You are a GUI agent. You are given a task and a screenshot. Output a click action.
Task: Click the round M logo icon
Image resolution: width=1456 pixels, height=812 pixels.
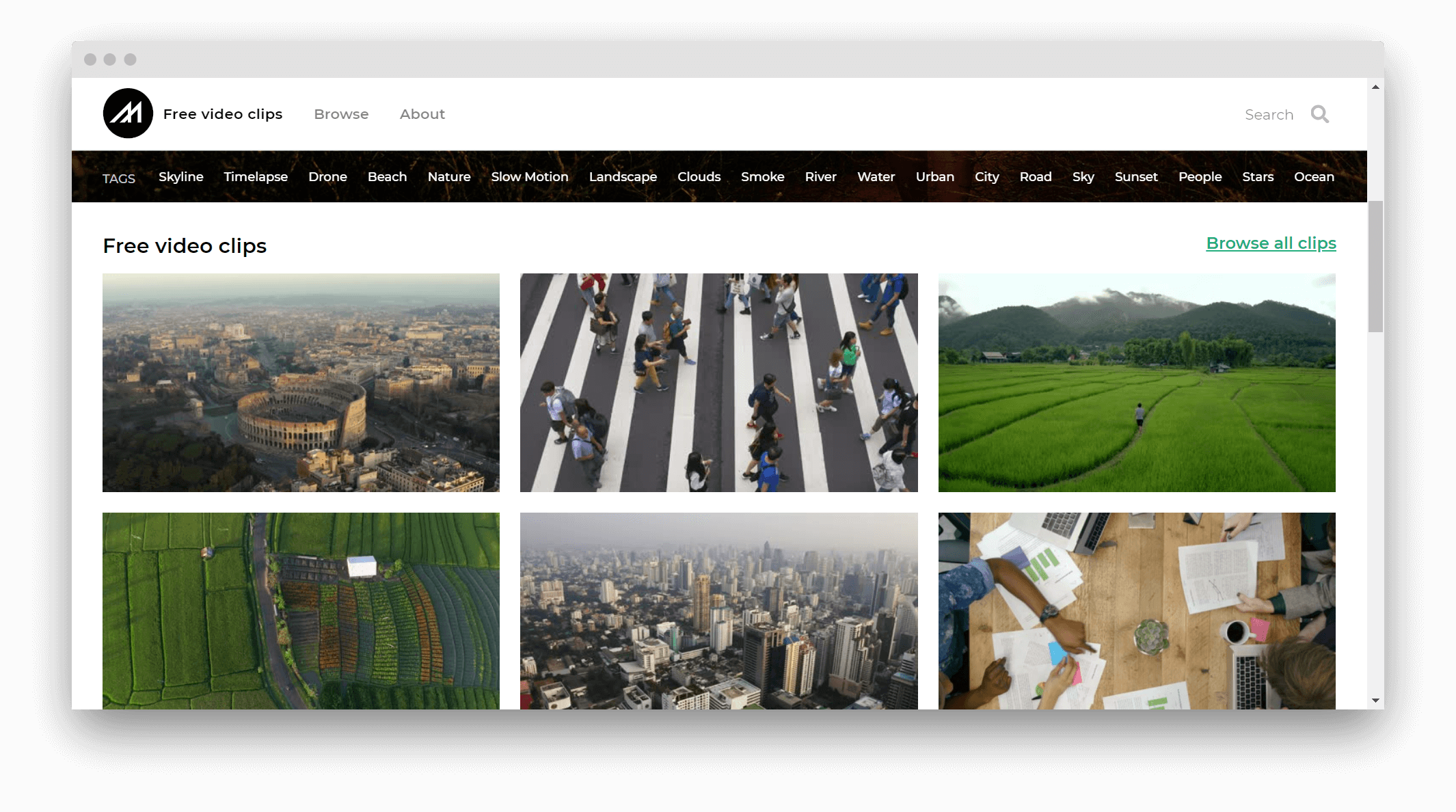(128, 113)
